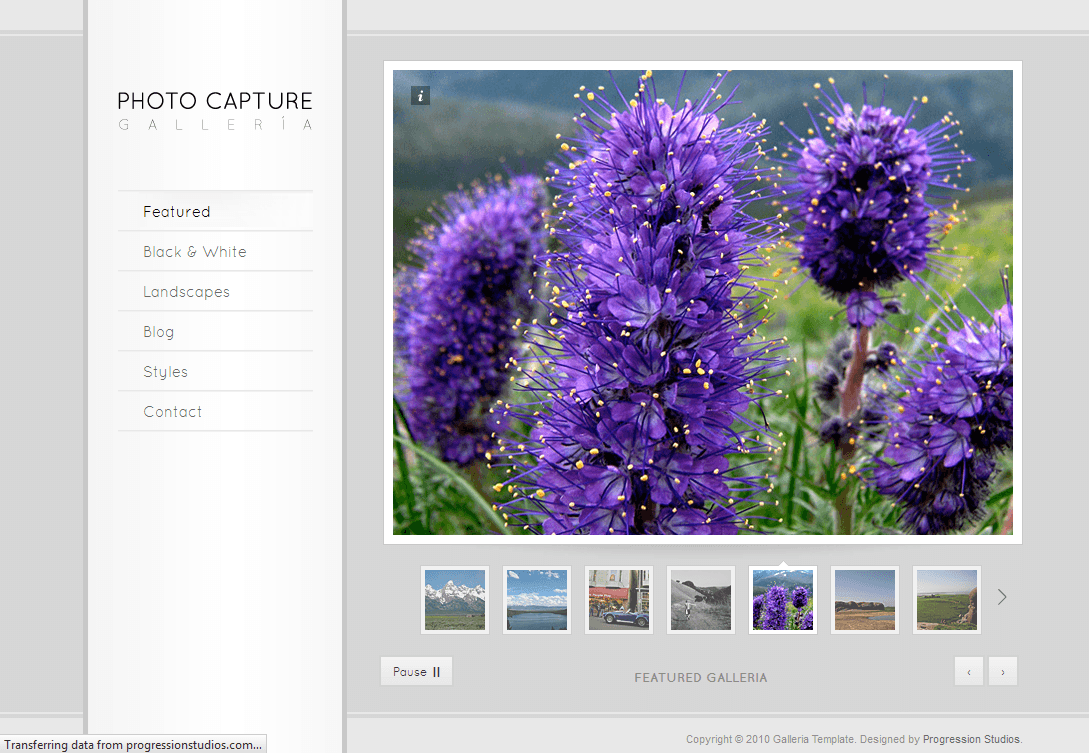This screenshot has width=1089, height=753.
Task: Pick the black and white thumbnail
Action: coord(701,600)
